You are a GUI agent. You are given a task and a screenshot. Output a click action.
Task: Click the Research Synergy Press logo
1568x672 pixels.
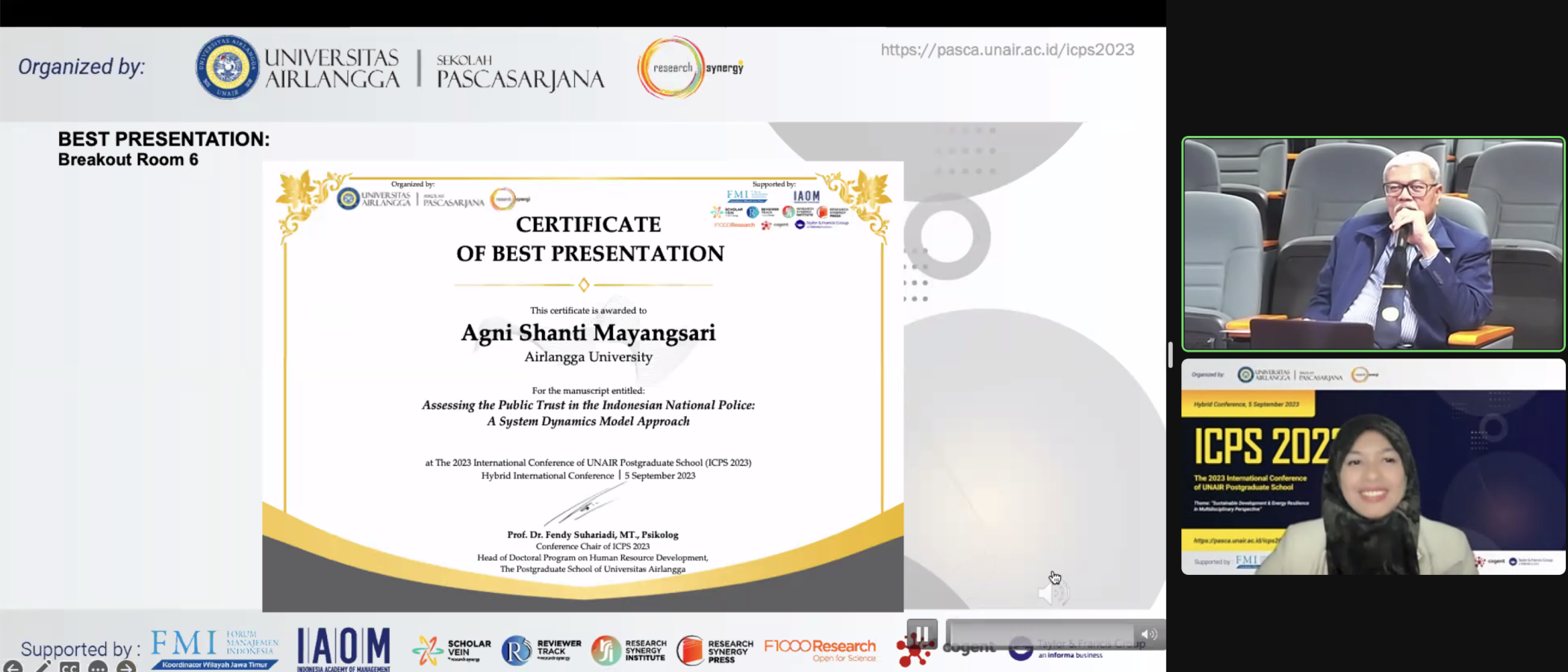coord(715,650)
